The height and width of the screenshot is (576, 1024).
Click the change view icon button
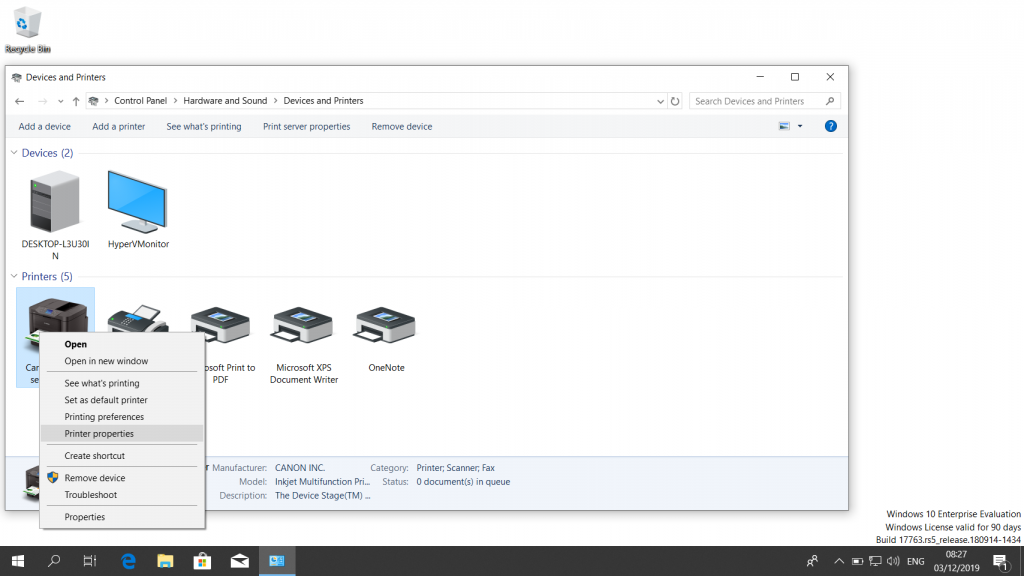[x=784, y=126]
